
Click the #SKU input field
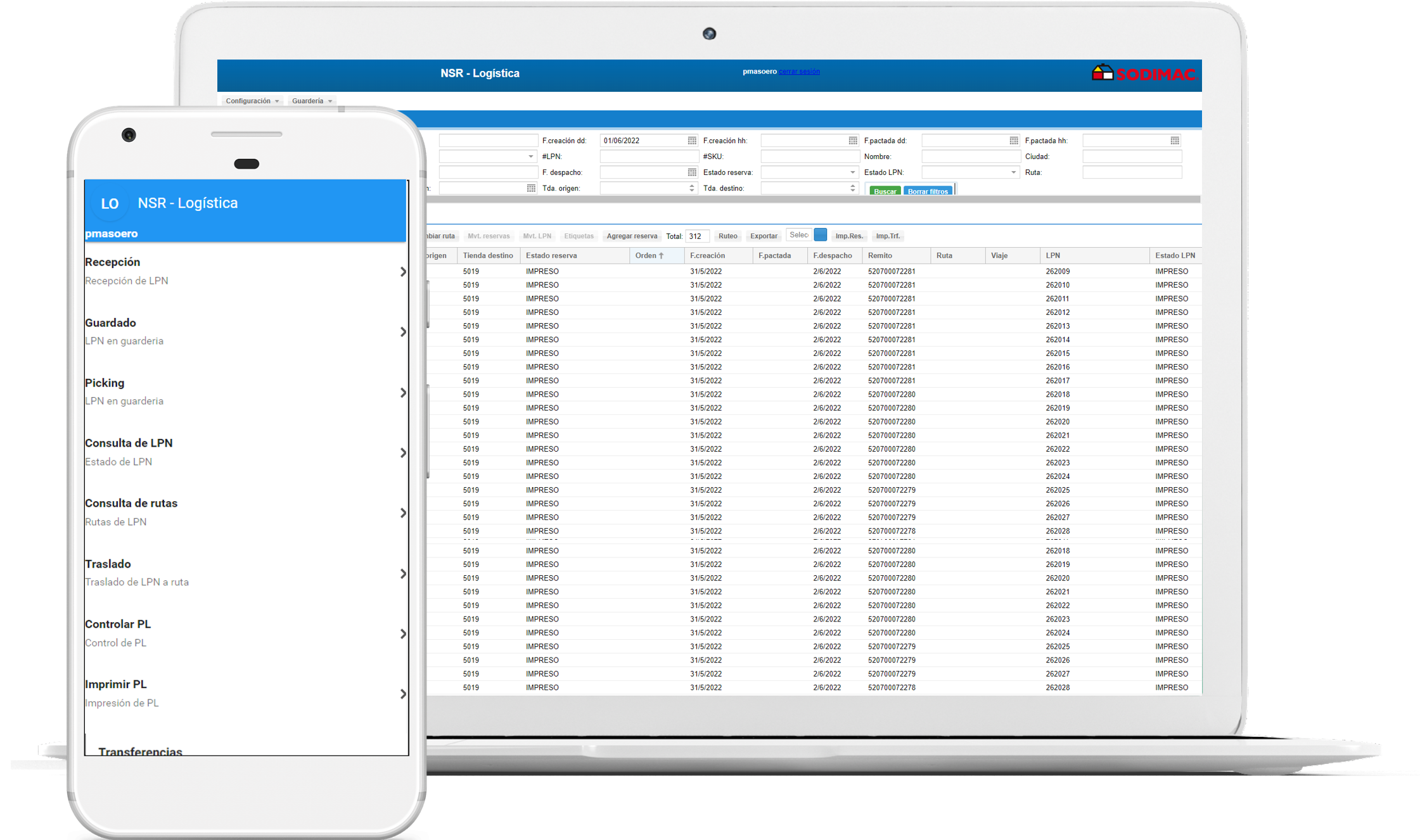pyautogui.click(x=810, y=156)
